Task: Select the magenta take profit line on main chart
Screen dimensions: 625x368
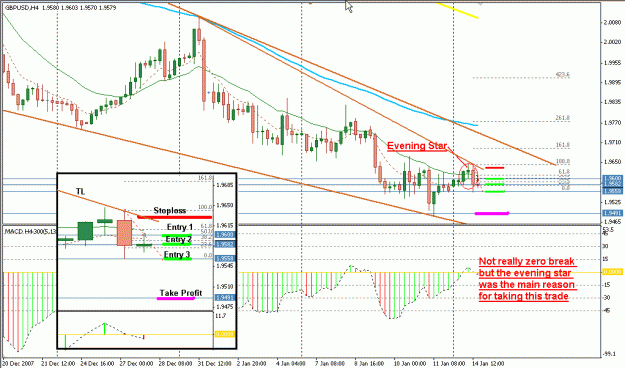Action: click(492, 214)
